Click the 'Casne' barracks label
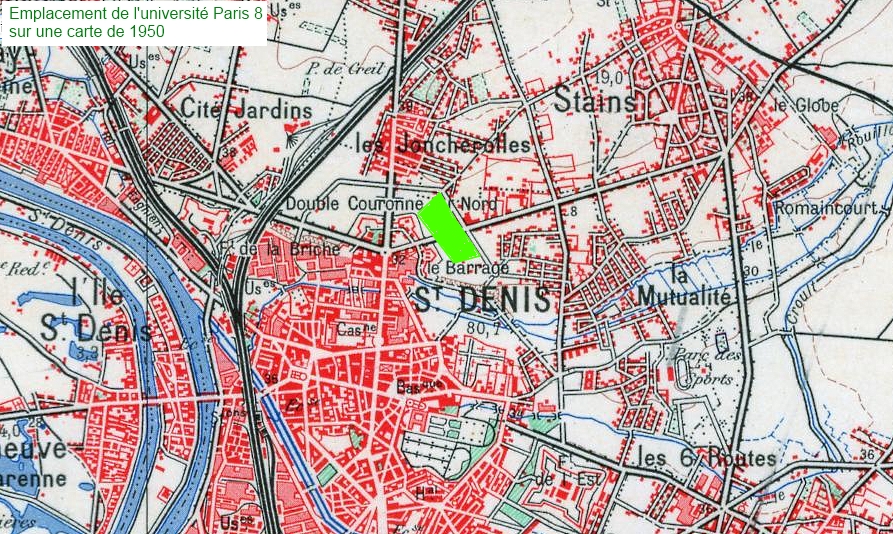Screen dimensions: 893x534 (357, 328)
